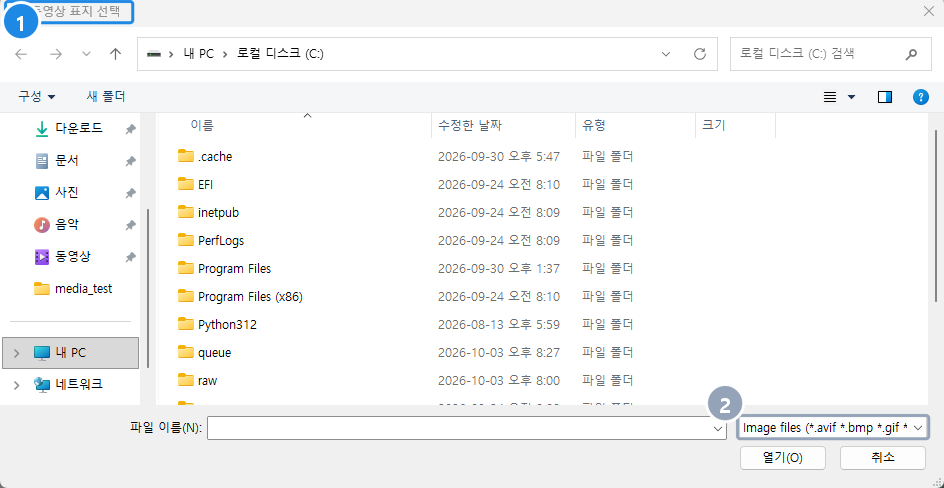Click the 2026-08-13 오후 5:59 date cell
Screen dimensions: 944x488
tap(499, 325)
